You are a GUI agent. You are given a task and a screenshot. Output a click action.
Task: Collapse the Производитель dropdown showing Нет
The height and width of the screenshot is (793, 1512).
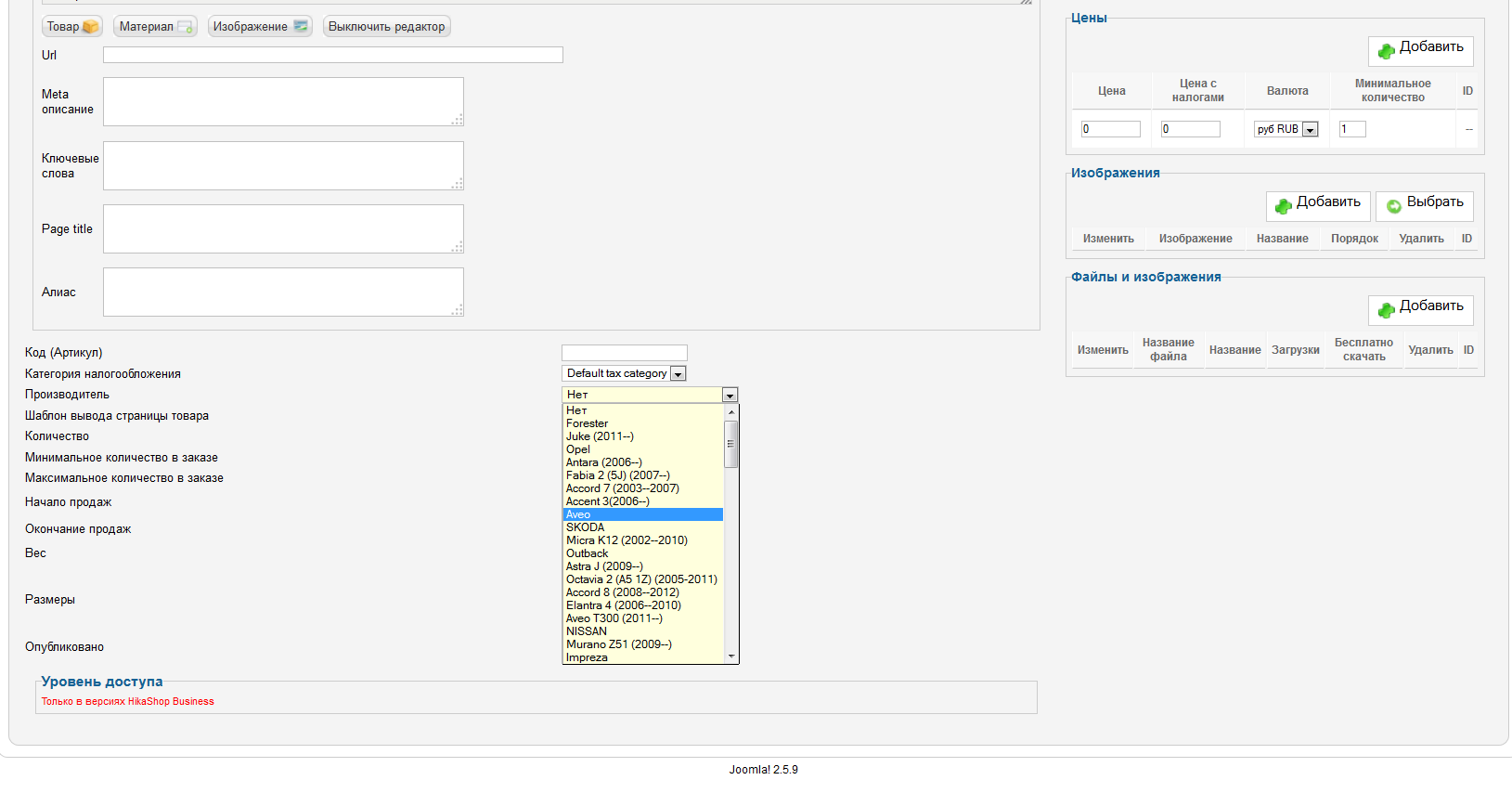[x=730, y=396]
